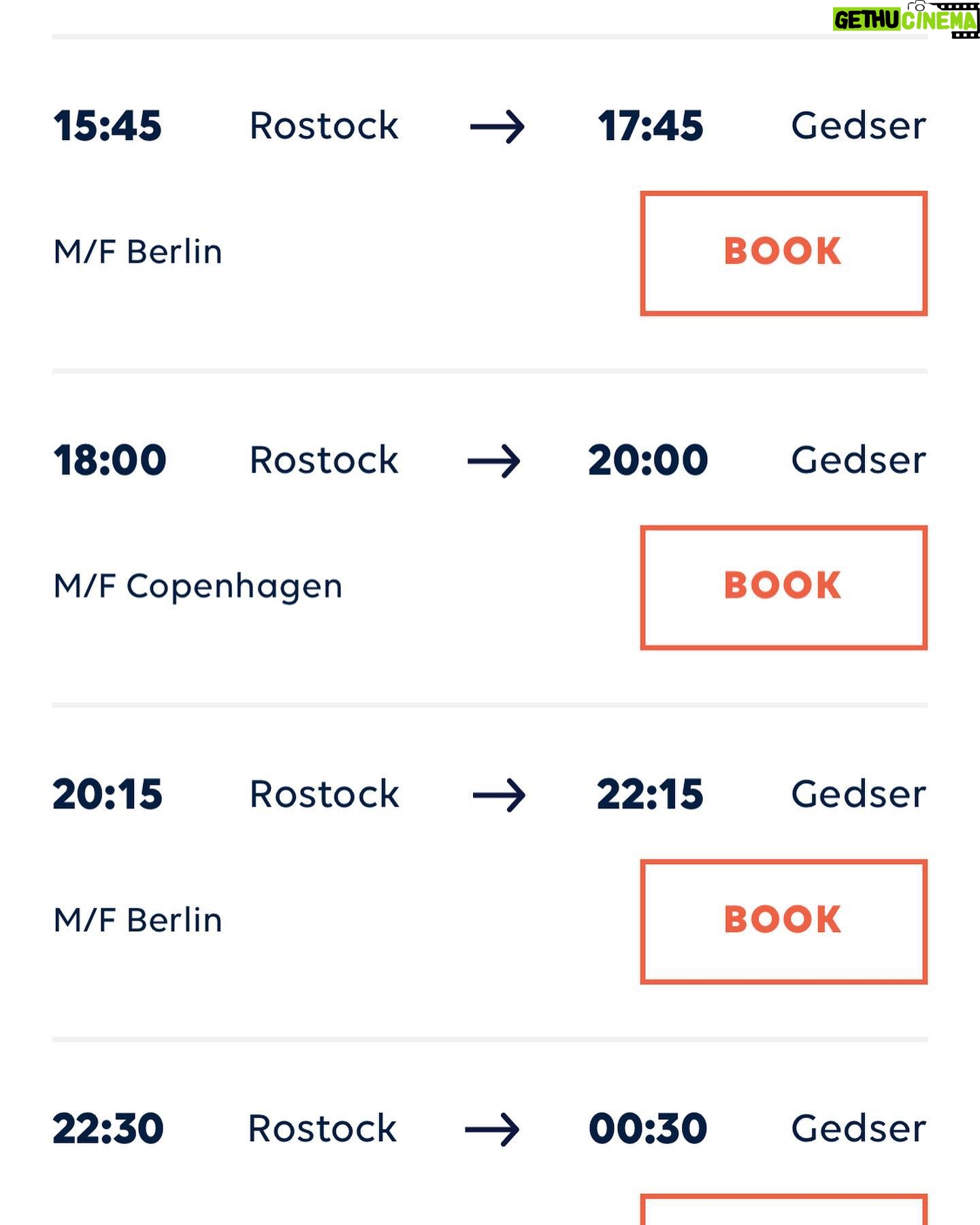Click the M/F Berlin label under 20:15
The height and width of the screenshot is (1225, 980).
[x=137, y=920]
